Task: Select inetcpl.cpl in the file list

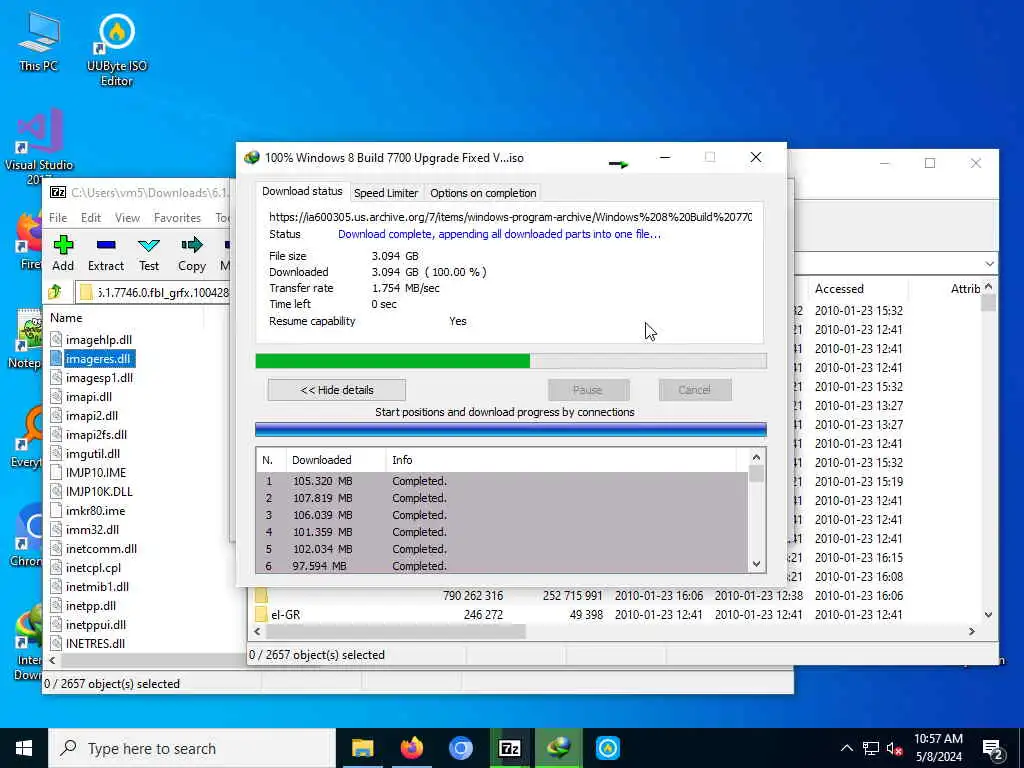Action: [93, 568]
